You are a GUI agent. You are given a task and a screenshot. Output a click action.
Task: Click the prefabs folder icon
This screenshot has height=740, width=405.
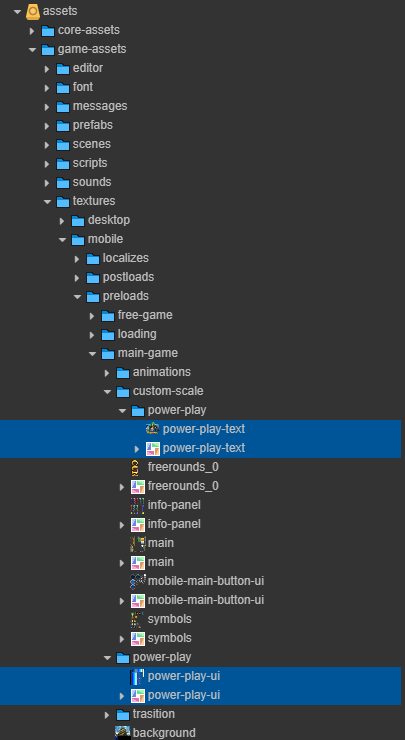[x=63, y=126]
